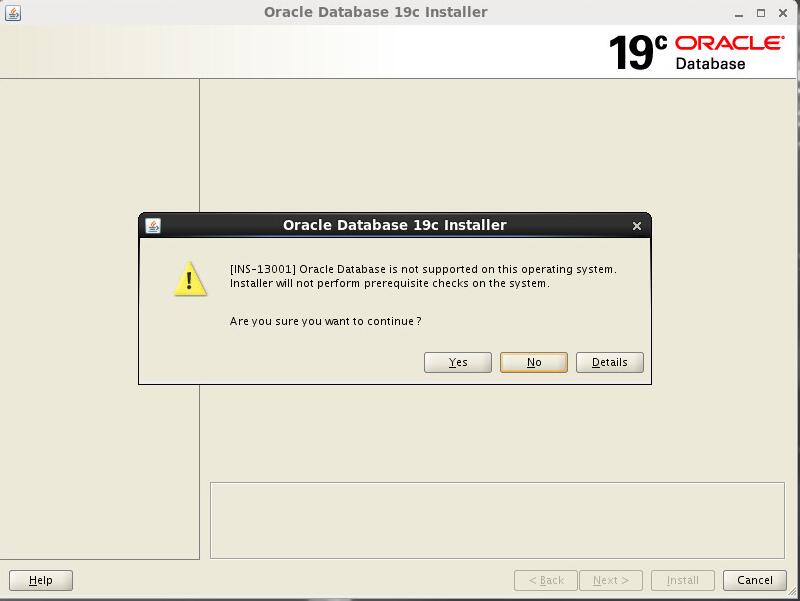Click the yellow warning triangle icon

point(190,279)
